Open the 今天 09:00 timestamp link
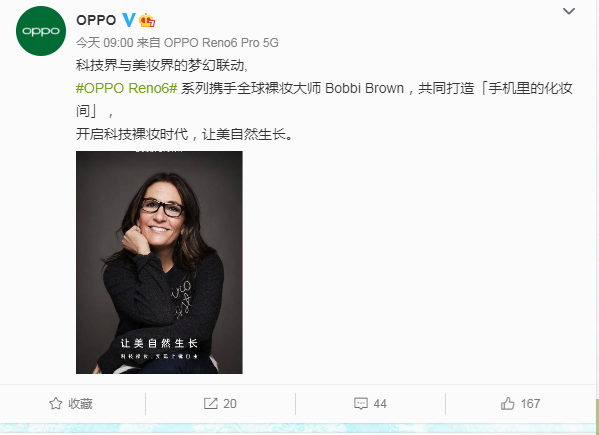Screen dimensions: 599x435 tap(104, 43)
